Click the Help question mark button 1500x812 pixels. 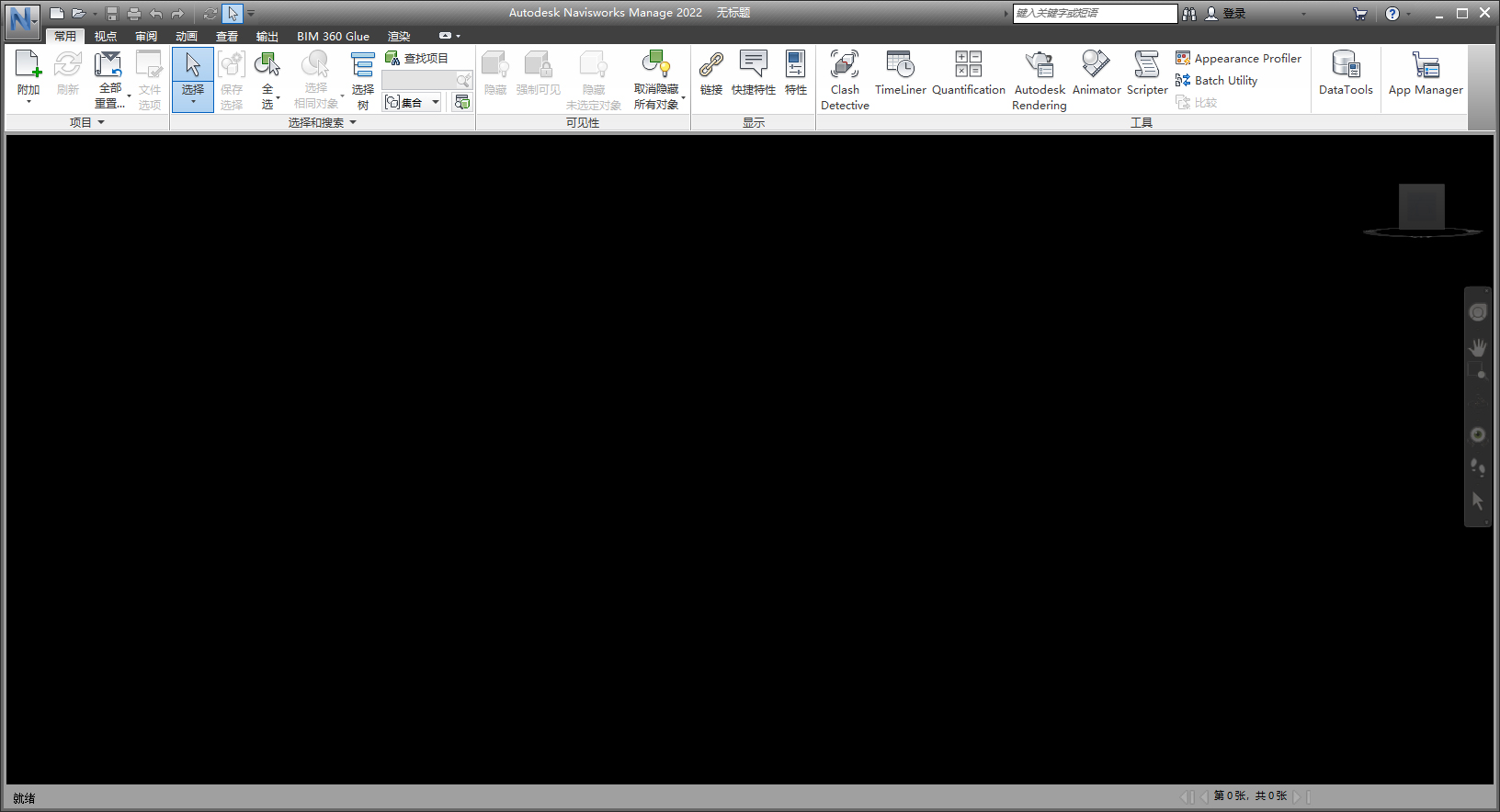click(1392, 14)
